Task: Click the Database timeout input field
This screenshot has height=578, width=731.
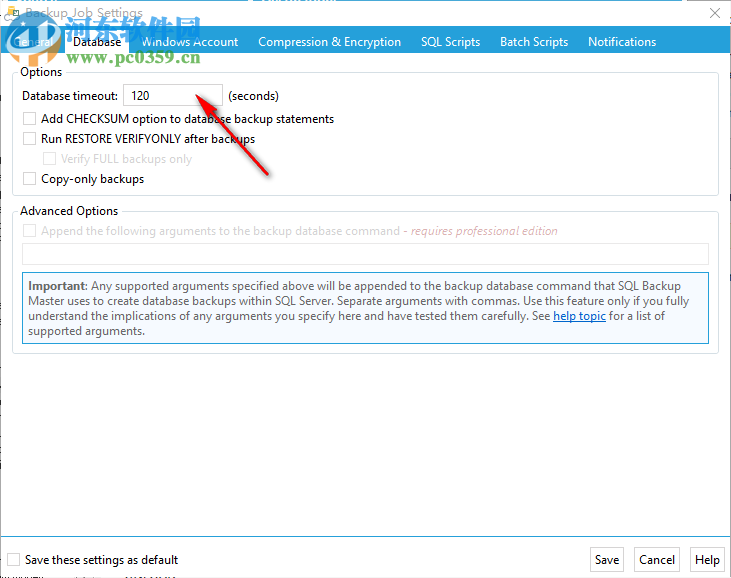Action: point(173,96)
